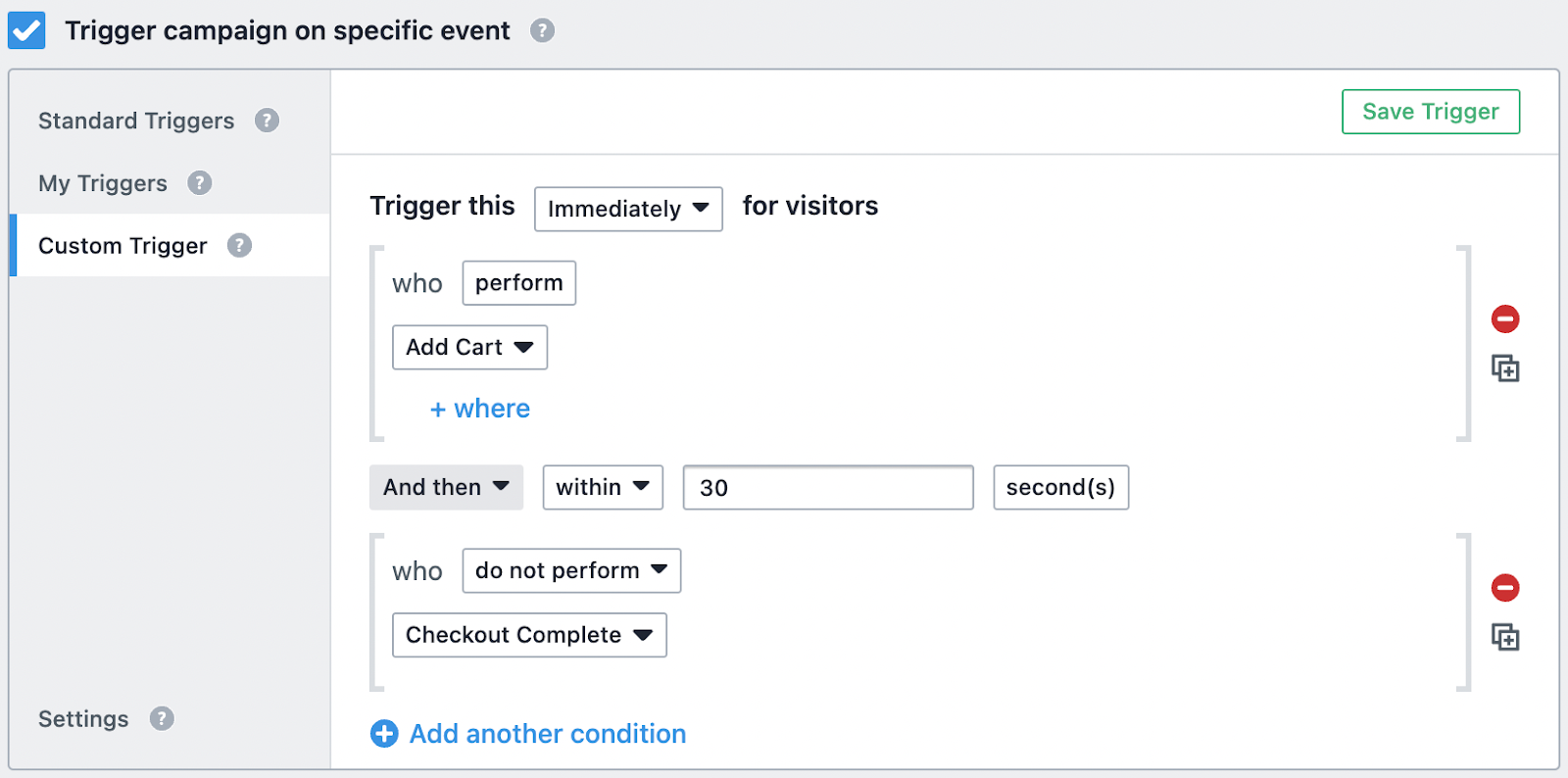The image size is (1568, 778).
Task: Open the Immediately timing dropdown
Action: 628,209
